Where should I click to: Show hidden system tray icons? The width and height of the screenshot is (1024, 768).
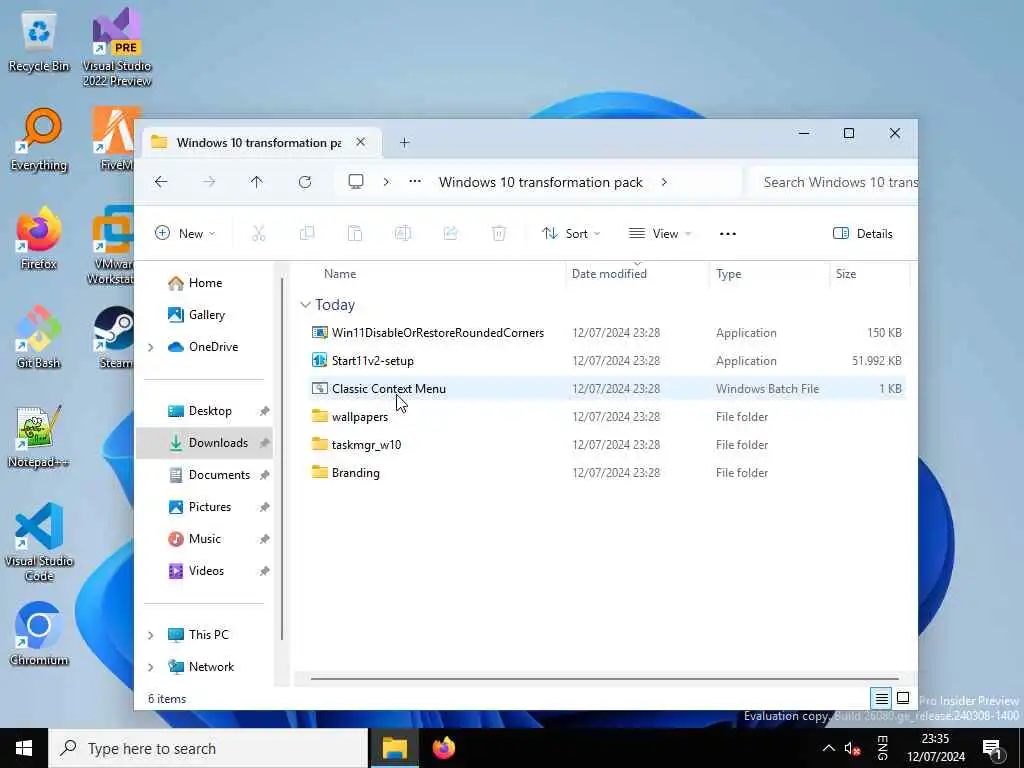(x=828, y=748)
